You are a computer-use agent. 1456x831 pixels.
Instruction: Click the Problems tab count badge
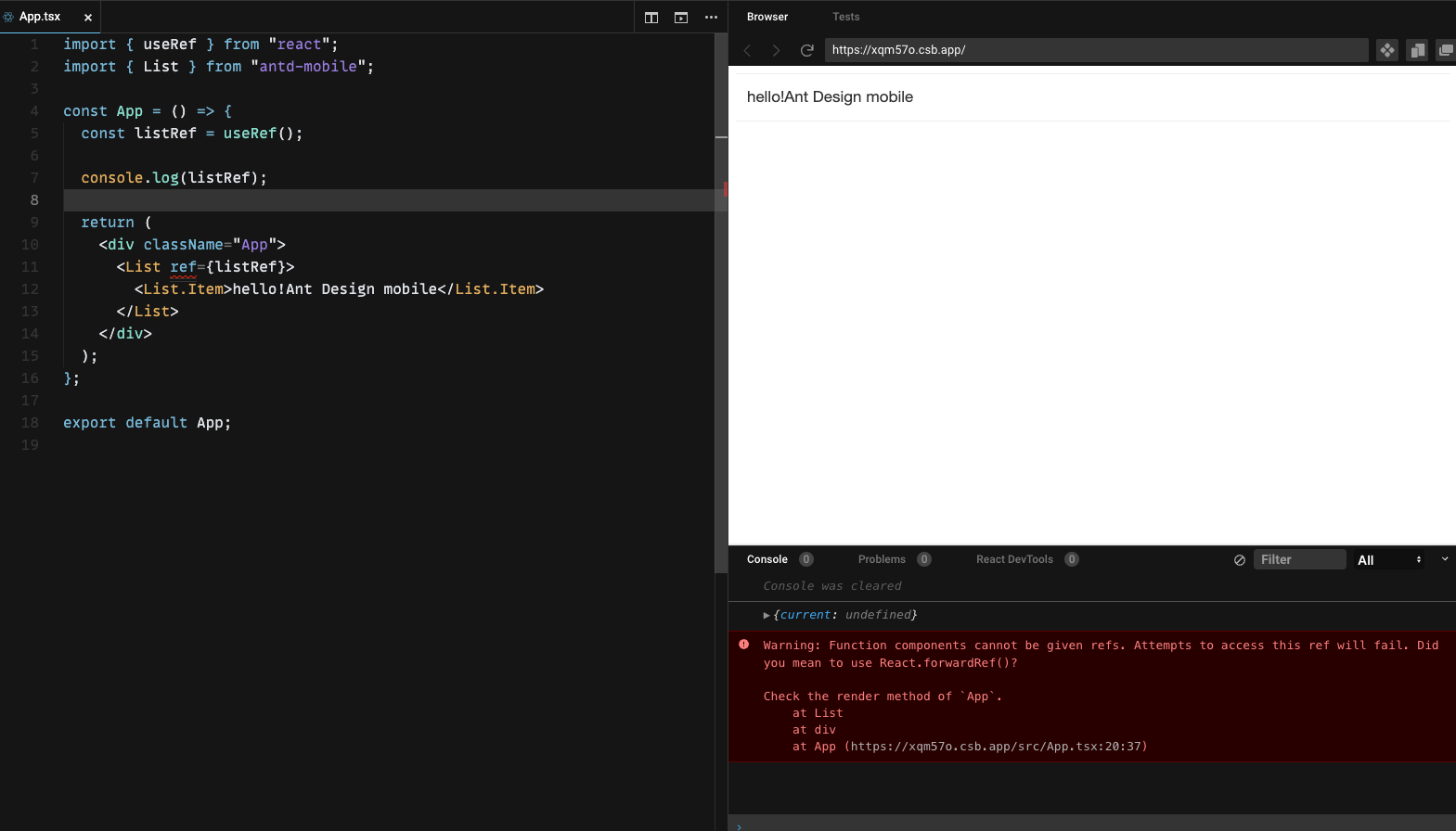click(x=924, y=559)
